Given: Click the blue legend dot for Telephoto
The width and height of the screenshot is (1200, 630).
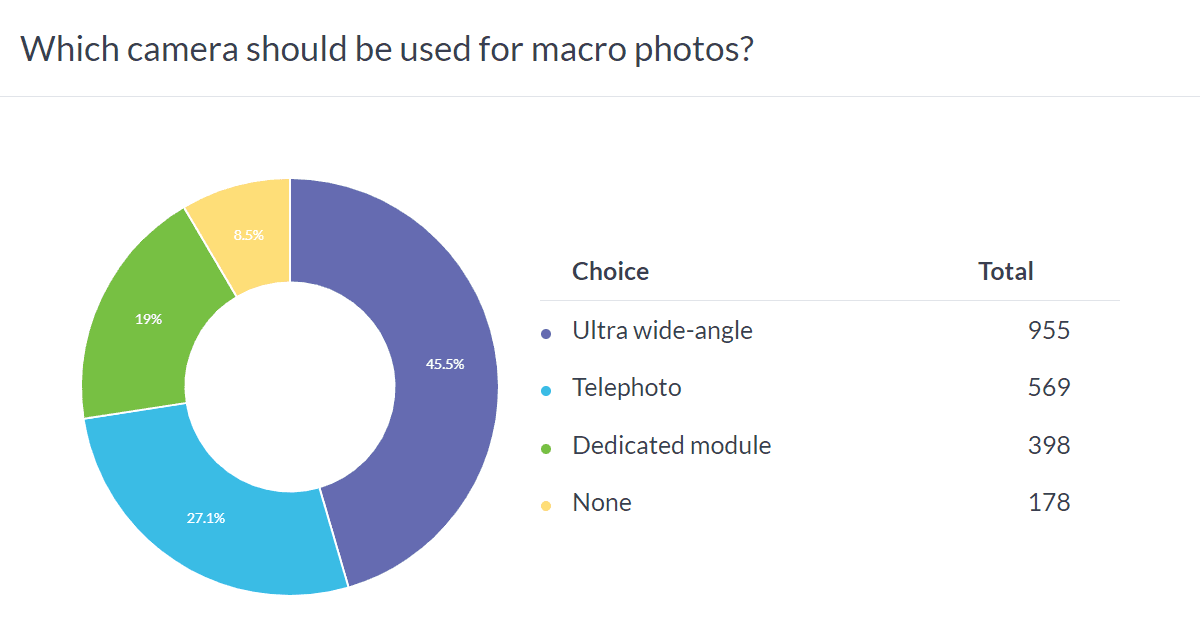Looking at the screenshot, I should pos(546,391).
